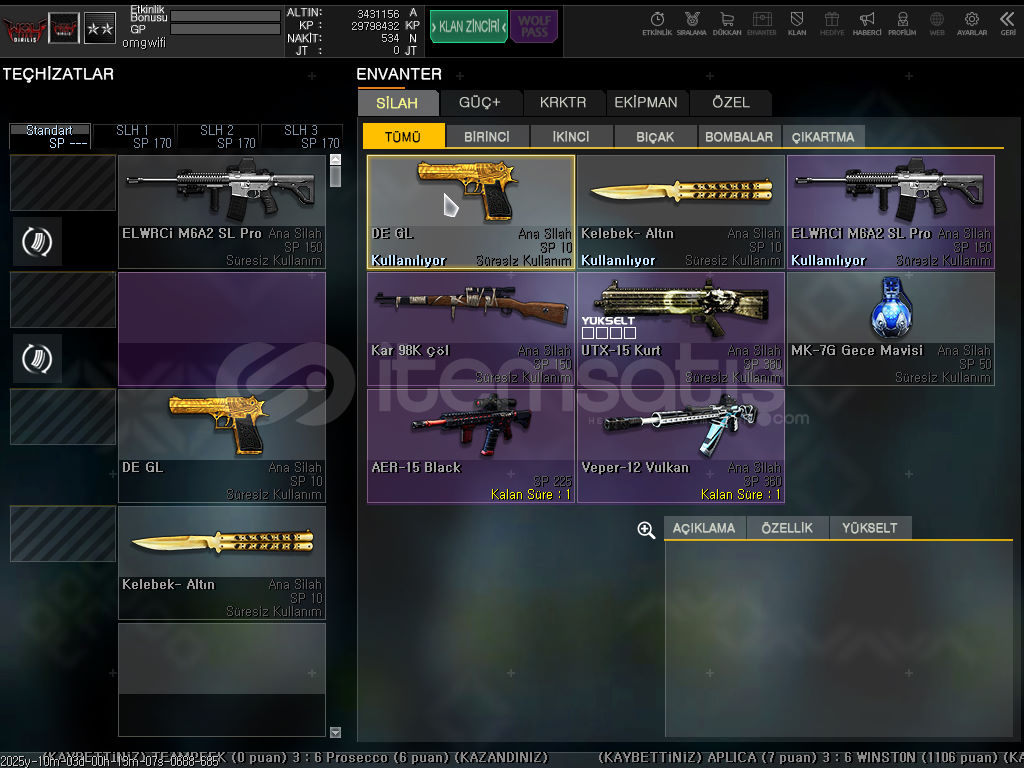Click equipped ELWRCi M6A2 in Teçhizatlar
Viewport: 1024px width, 768px height.
(222, 212)
